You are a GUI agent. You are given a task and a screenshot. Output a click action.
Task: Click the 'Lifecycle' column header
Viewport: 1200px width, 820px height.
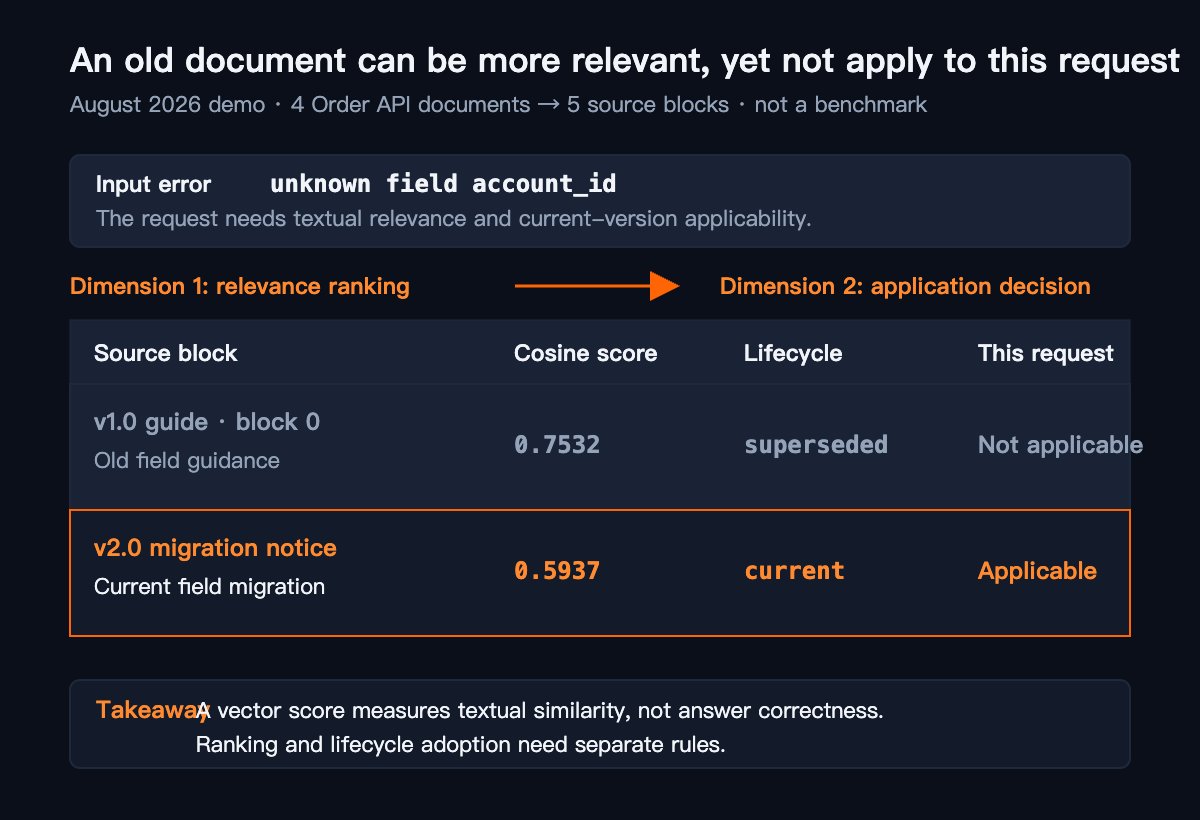tap(793, 353)
